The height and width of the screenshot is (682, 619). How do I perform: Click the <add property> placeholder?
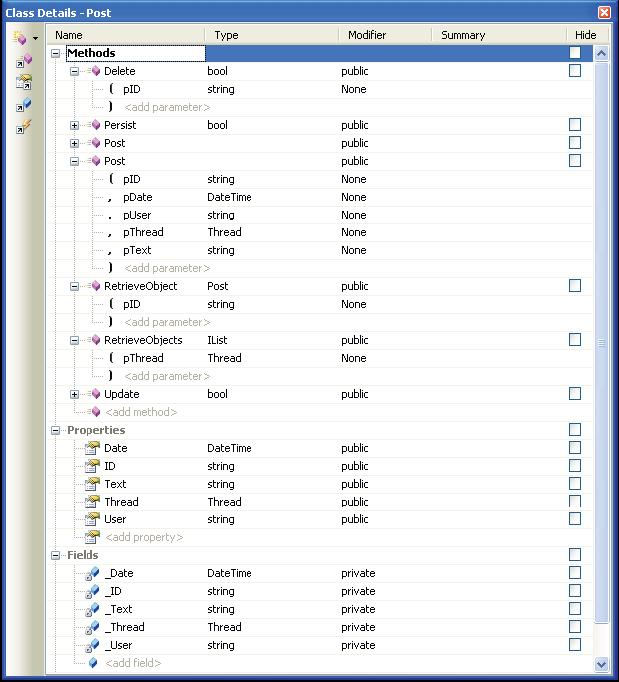[x=144, y=537]
